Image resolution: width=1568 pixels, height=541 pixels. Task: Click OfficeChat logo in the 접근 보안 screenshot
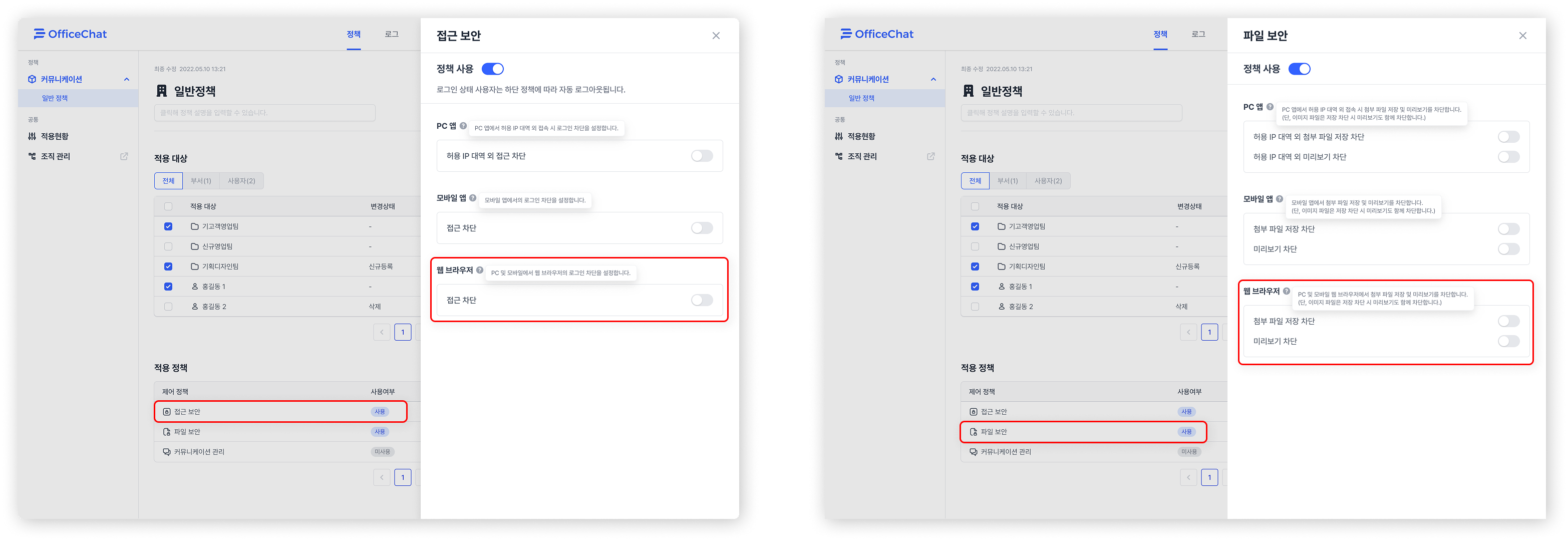coord(71,34)
